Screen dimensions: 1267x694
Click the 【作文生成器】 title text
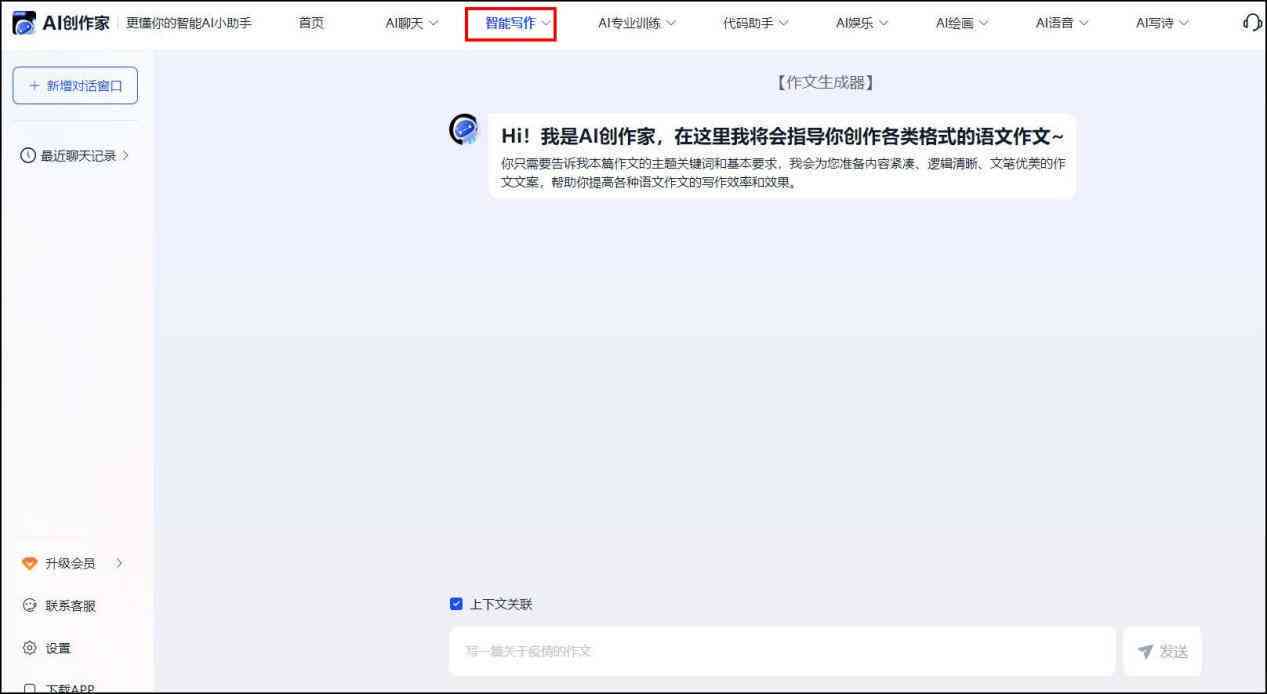tap(825, 83)
